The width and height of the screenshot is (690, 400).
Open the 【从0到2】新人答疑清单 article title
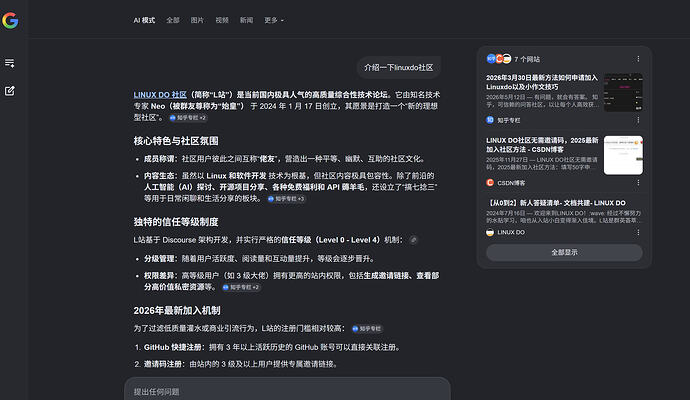557,203
